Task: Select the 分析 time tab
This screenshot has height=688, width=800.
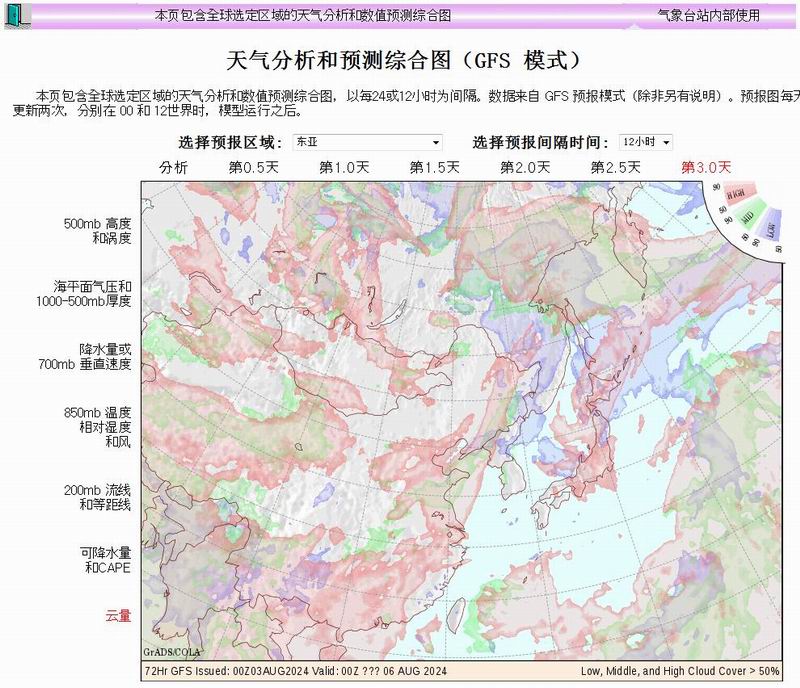Action: 173,167
